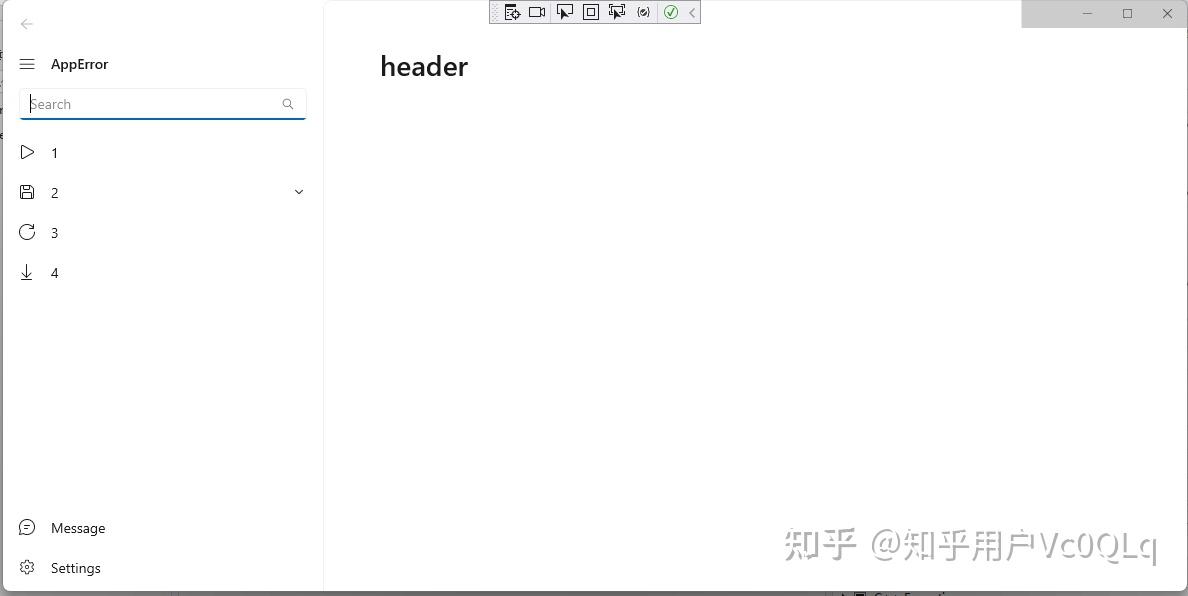Click inside the Search field
Viewport: 1188px width, 596px height.
150,103
